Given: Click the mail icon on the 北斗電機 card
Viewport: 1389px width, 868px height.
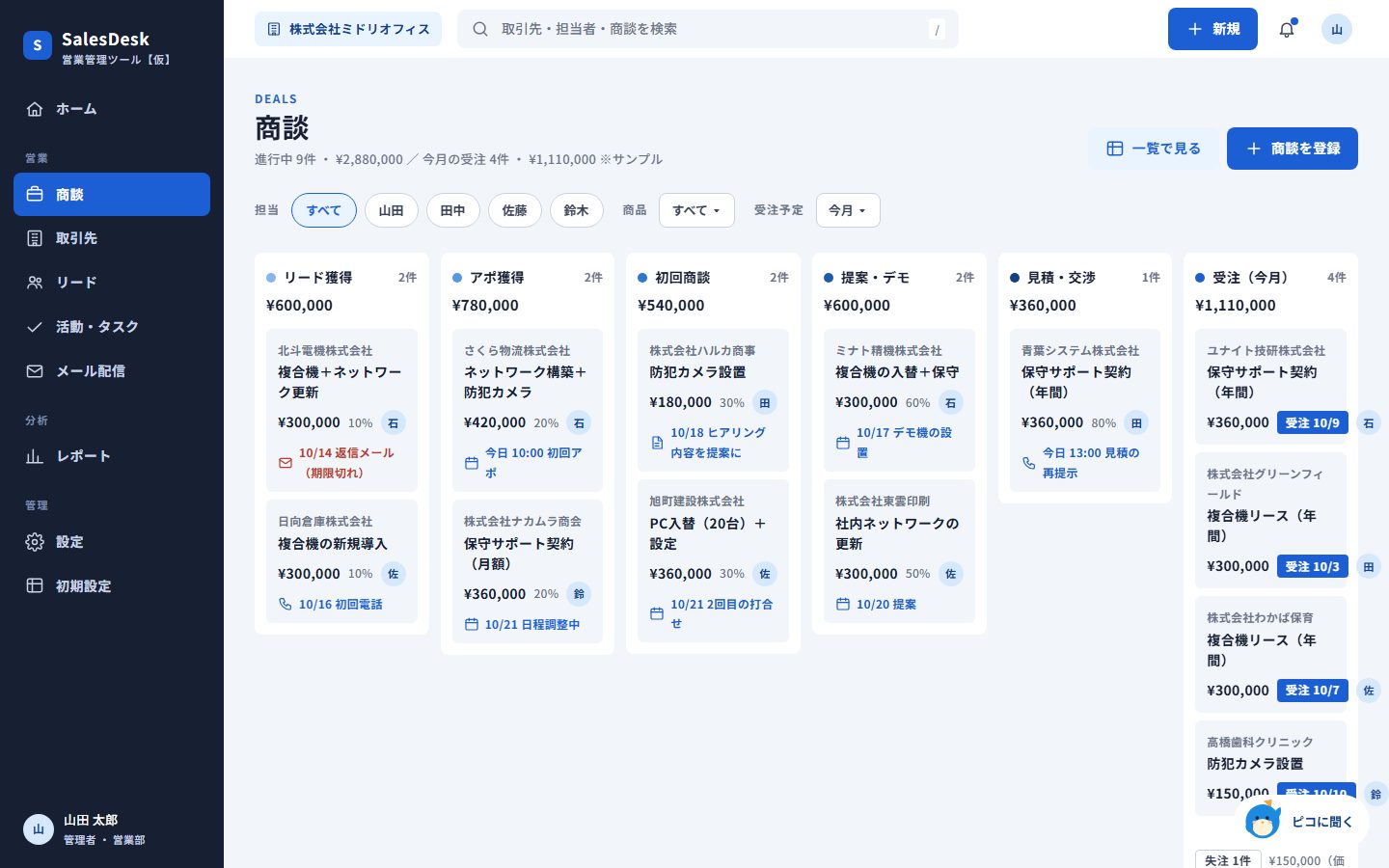Looking at the screenshot, I should click(286, 463).
